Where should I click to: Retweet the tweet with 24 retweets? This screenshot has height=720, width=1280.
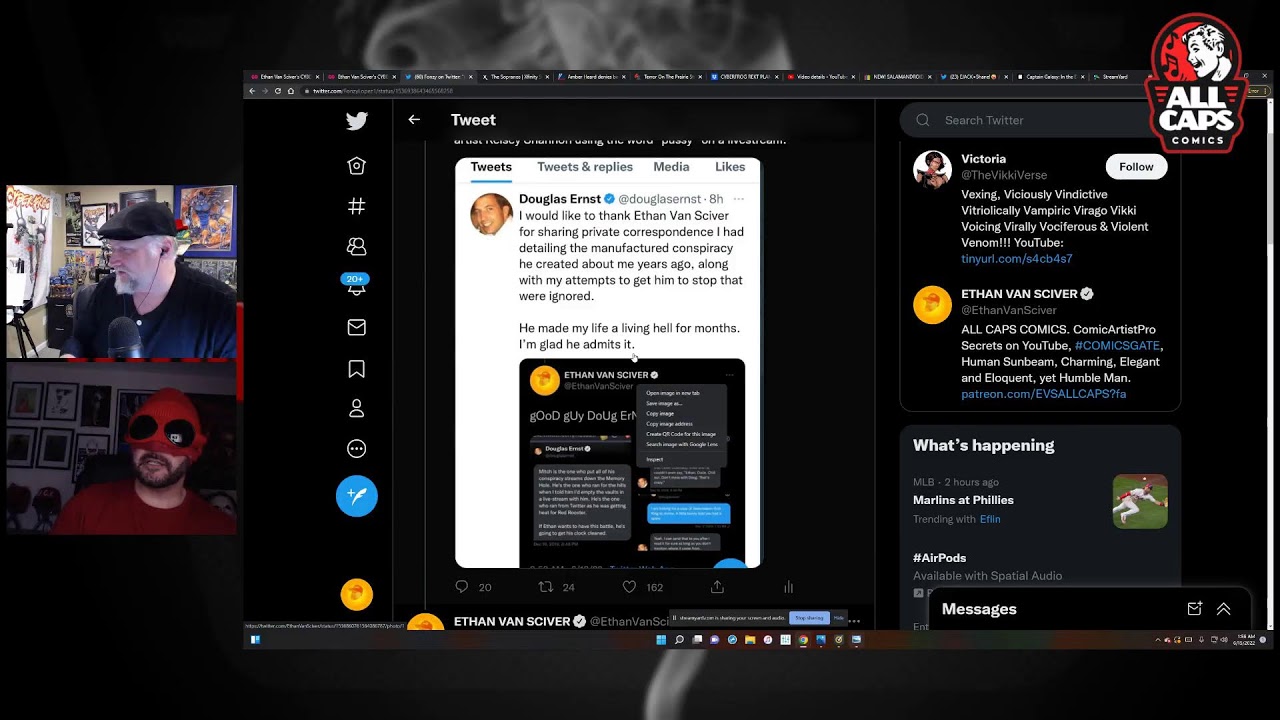545,587
